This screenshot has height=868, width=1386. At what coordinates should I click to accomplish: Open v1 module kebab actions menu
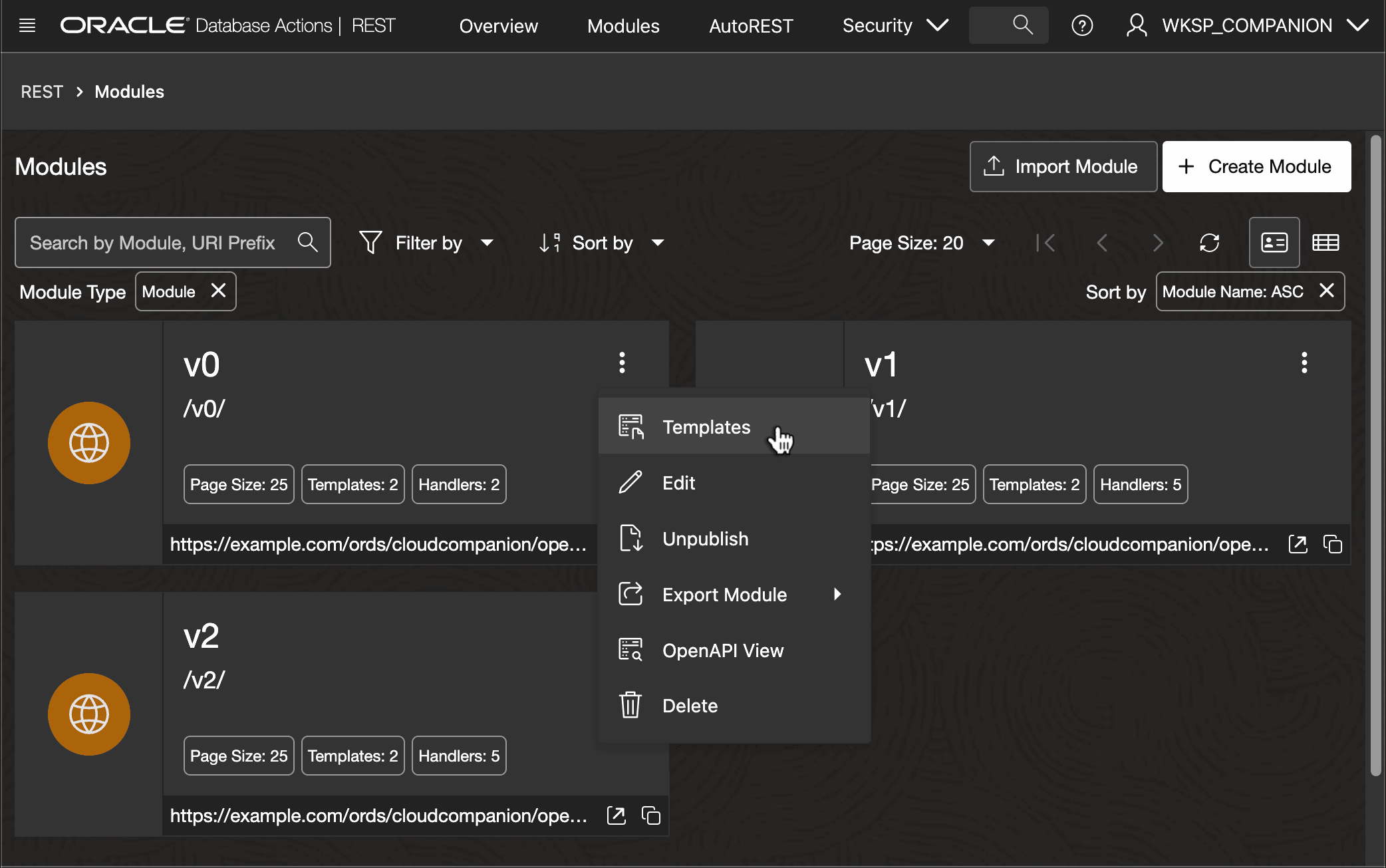(x=1304, y=362)
